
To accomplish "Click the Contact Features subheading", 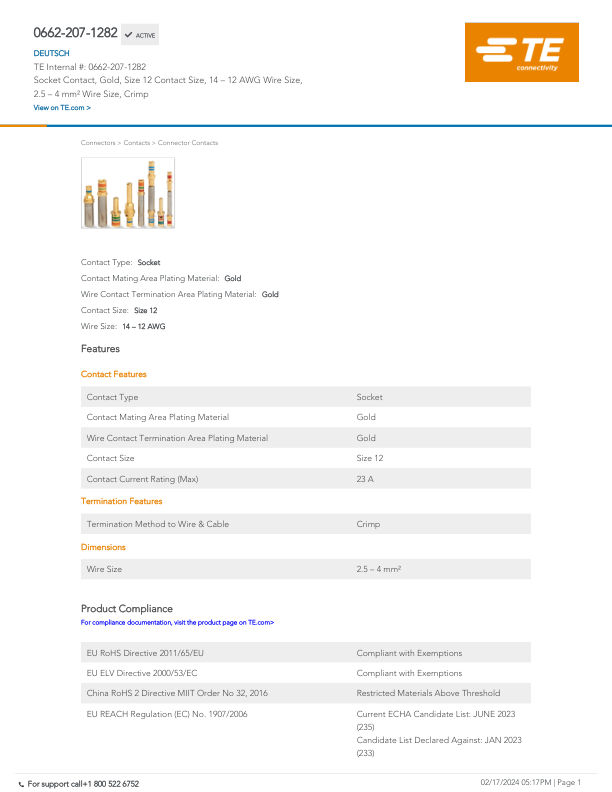I will (114, 374).
